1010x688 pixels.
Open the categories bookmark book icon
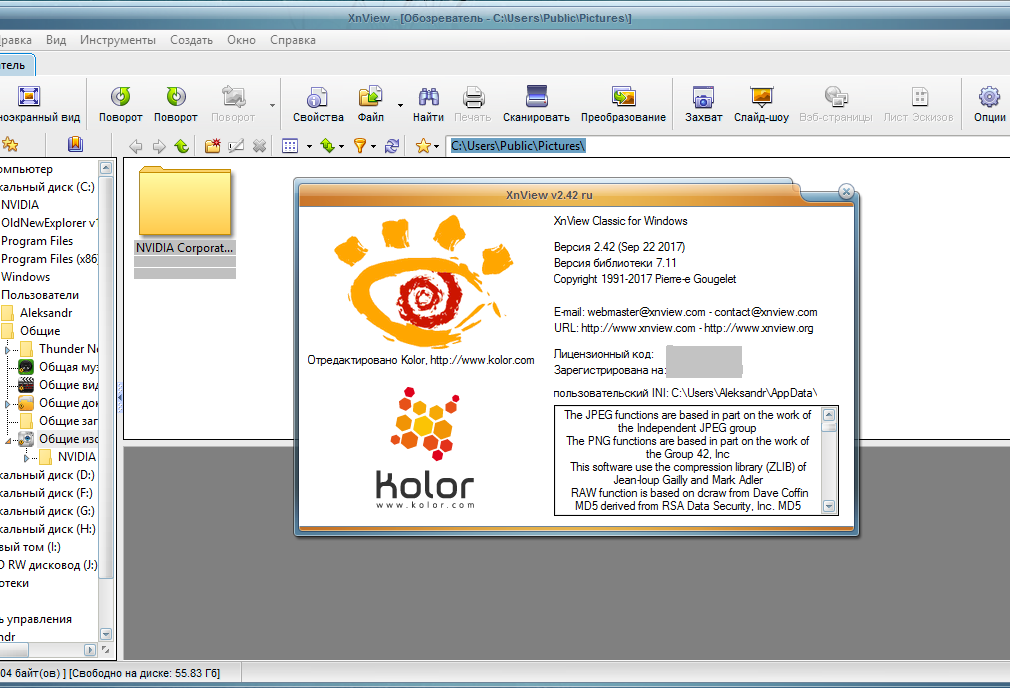pos(75,144)
